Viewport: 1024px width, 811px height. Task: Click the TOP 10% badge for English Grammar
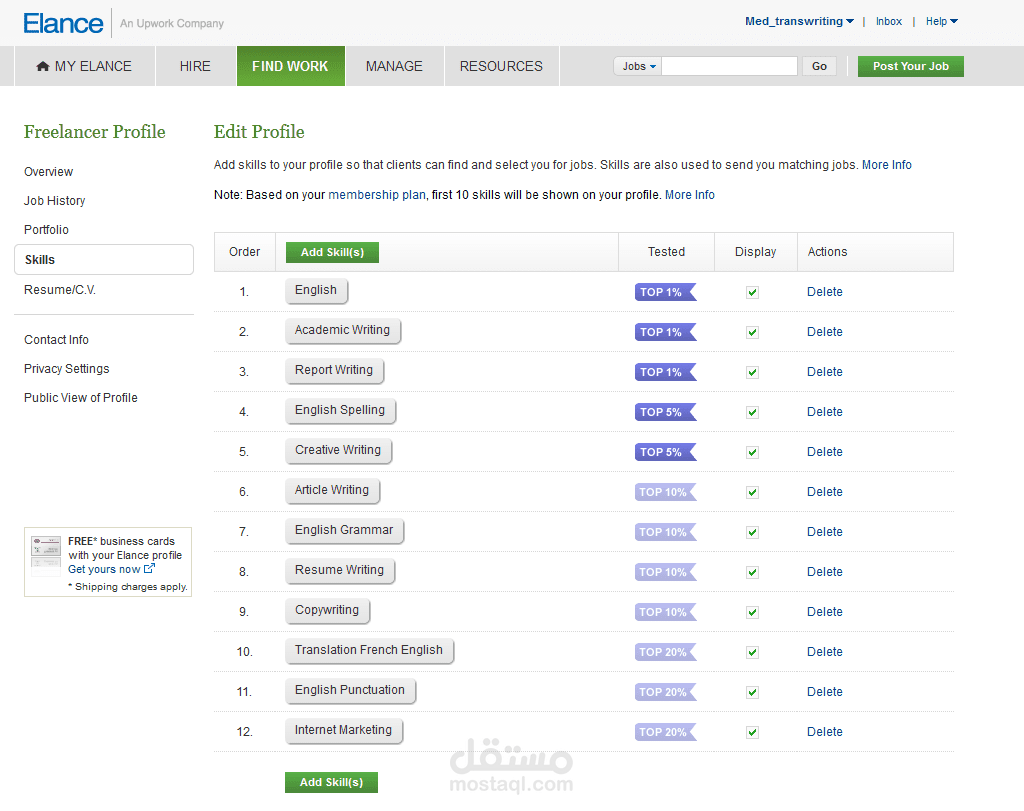coord(665,532)
